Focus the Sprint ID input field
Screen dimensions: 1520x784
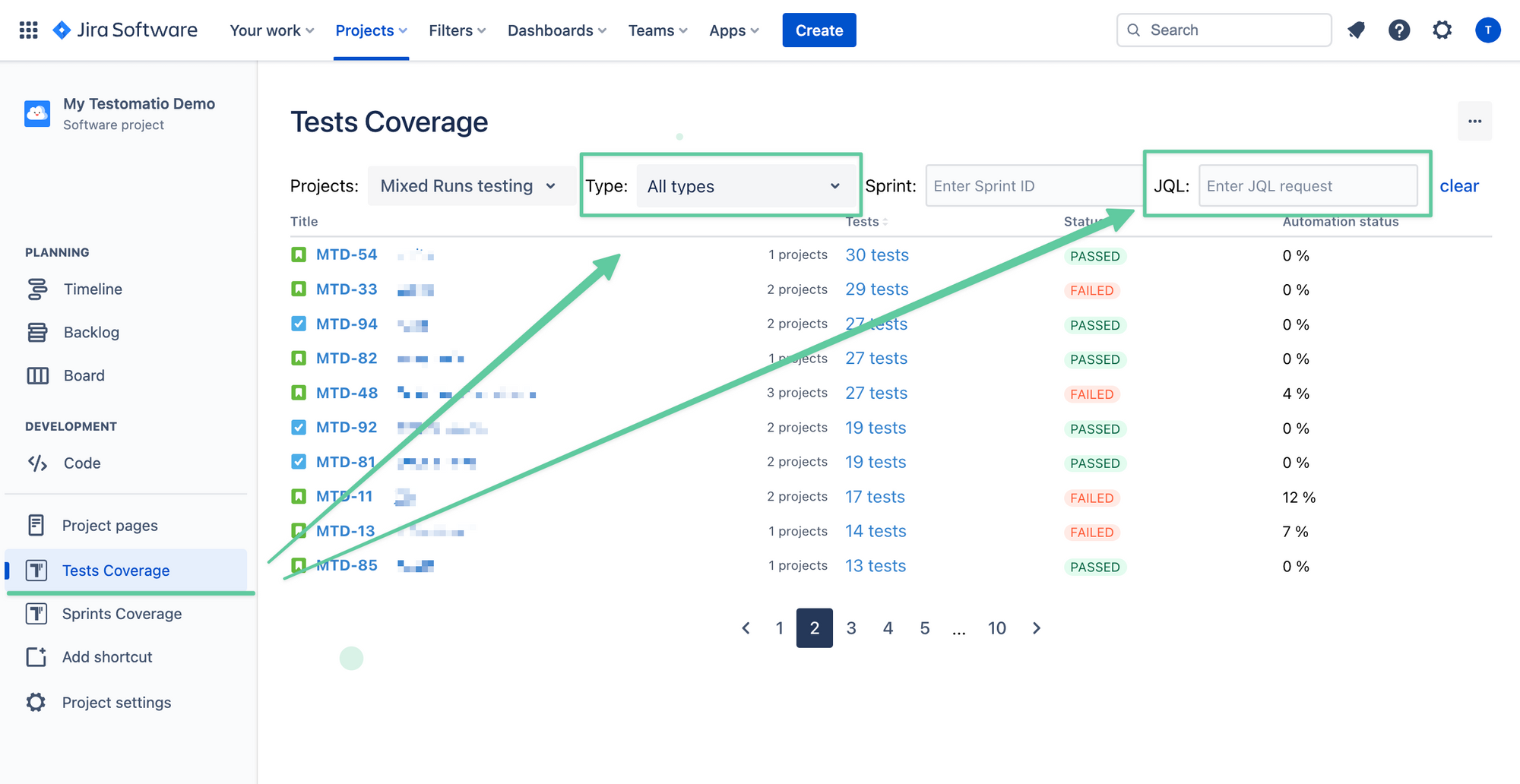pyautogui.click(x=1034, y=186)
